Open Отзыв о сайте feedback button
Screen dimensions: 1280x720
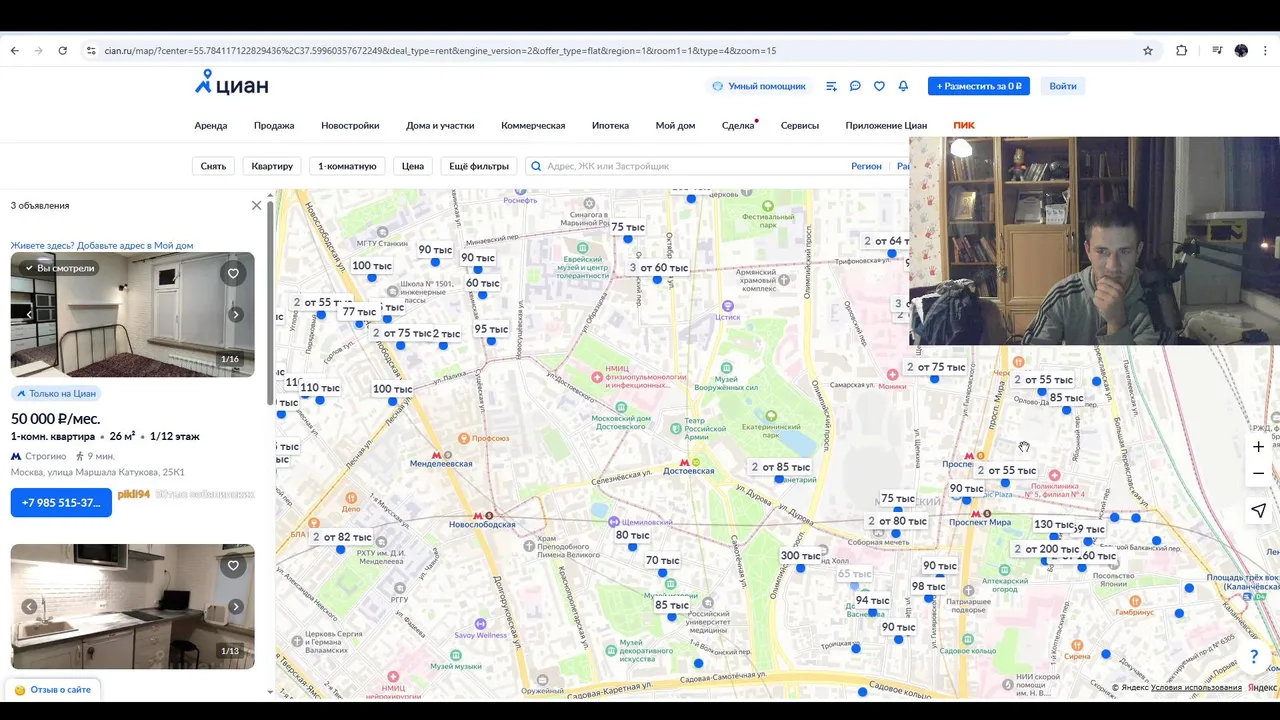[53, 690]
